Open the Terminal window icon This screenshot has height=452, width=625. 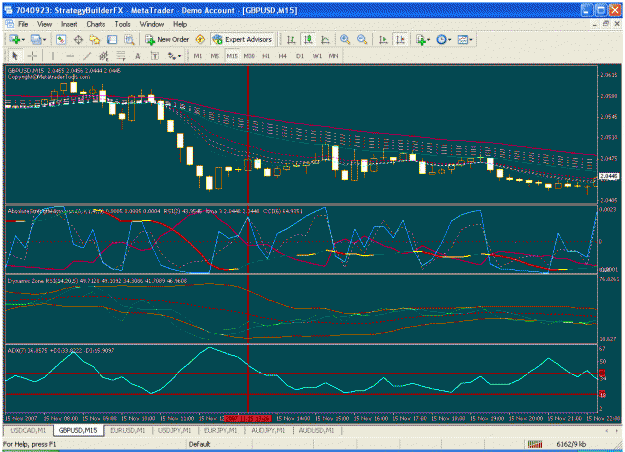pyautogui.click(x=112, y=39)
